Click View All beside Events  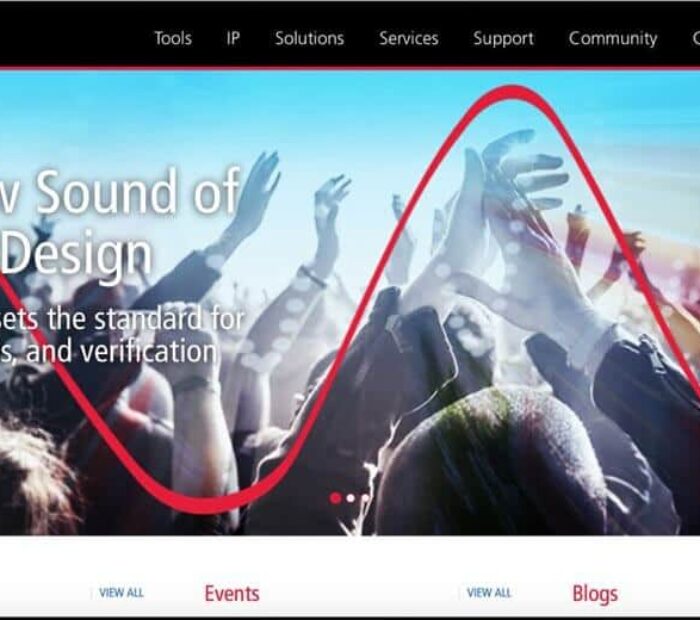coord(121,593)
